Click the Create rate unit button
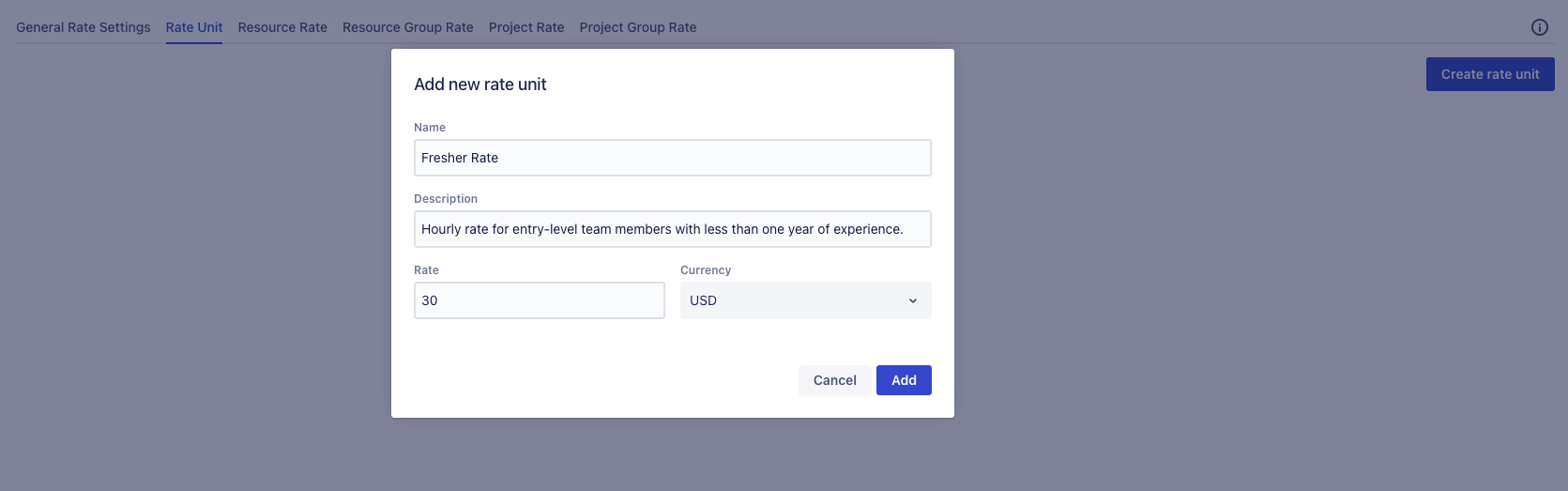The height and width of the screenshot is (491, 1568). (x=1490, y=74)
